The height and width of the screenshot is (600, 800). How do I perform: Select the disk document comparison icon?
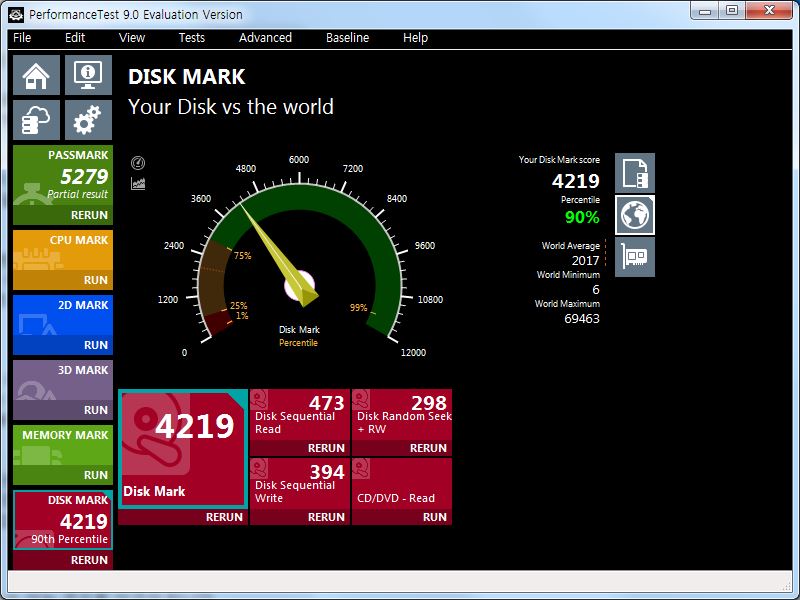[x=635, y=173]
